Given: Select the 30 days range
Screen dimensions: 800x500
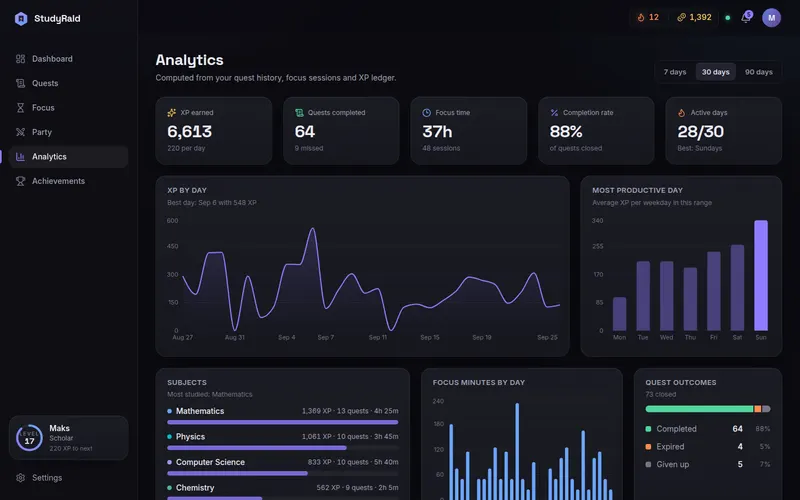Looking at the screenshot, I should point(715,72).
